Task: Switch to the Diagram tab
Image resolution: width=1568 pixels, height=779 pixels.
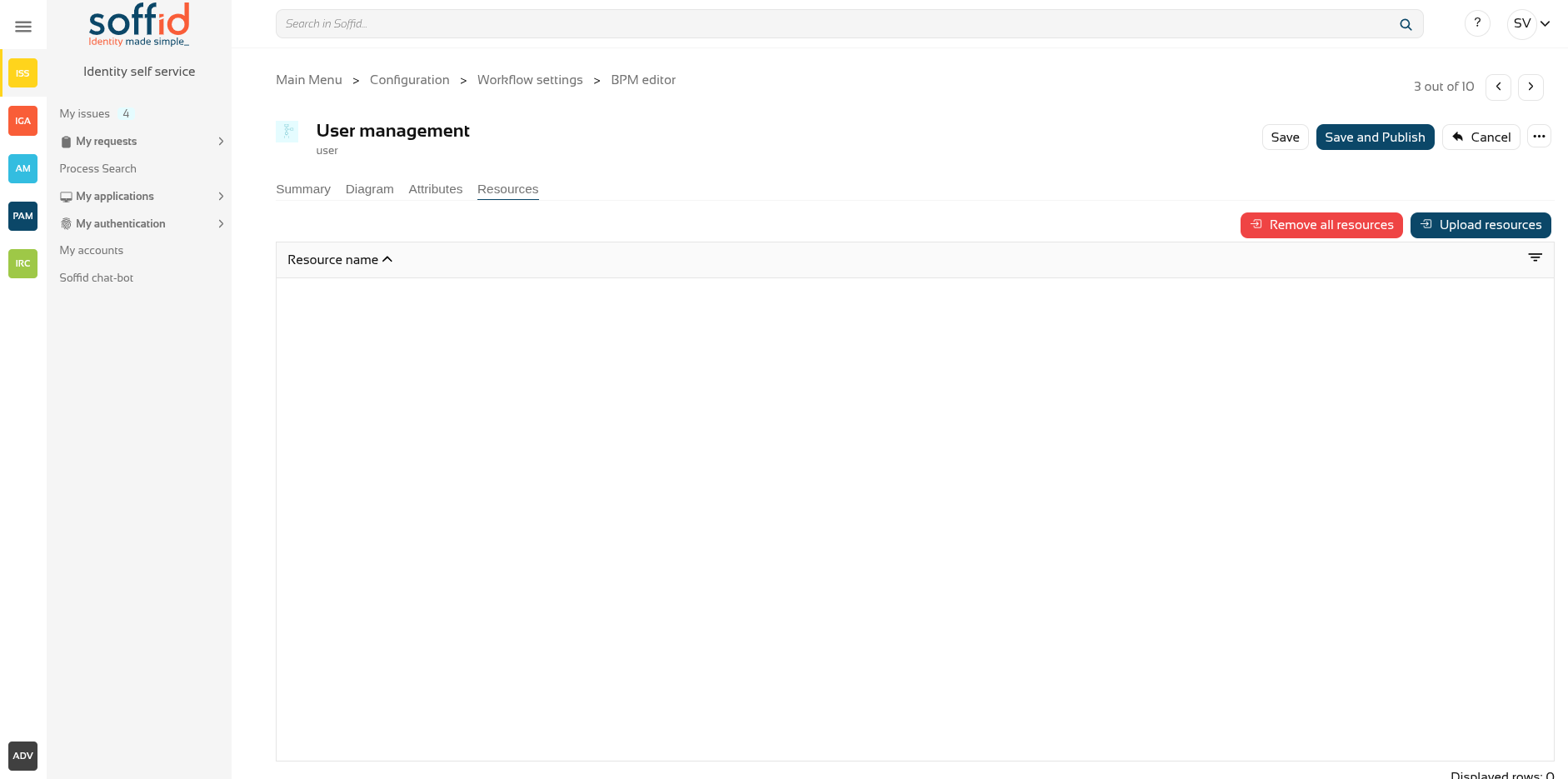Action: click(369, 189)
